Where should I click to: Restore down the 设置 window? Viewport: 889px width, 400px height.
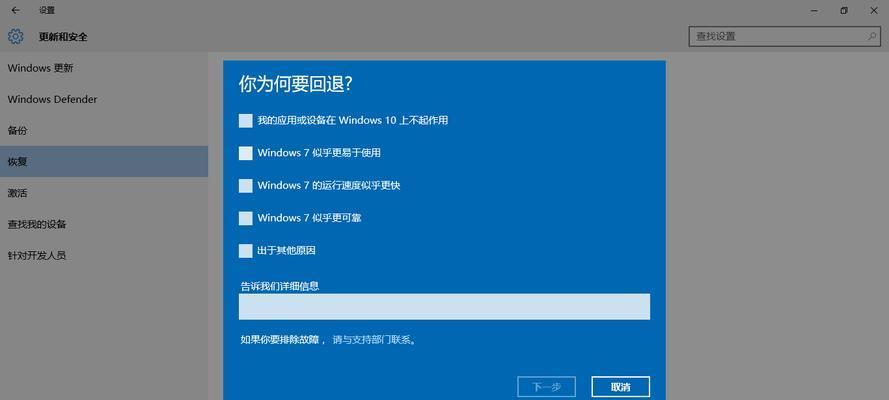[x=844, y=10]
